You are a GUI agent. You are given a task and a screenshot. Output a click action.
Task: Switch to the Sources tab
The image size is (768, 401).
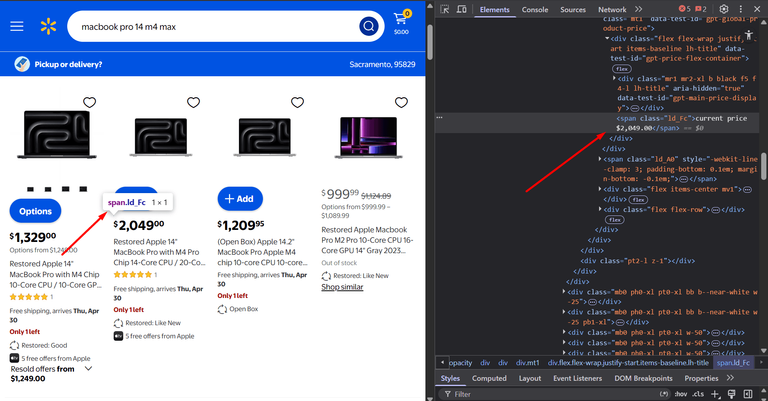(x=573, y=9)
